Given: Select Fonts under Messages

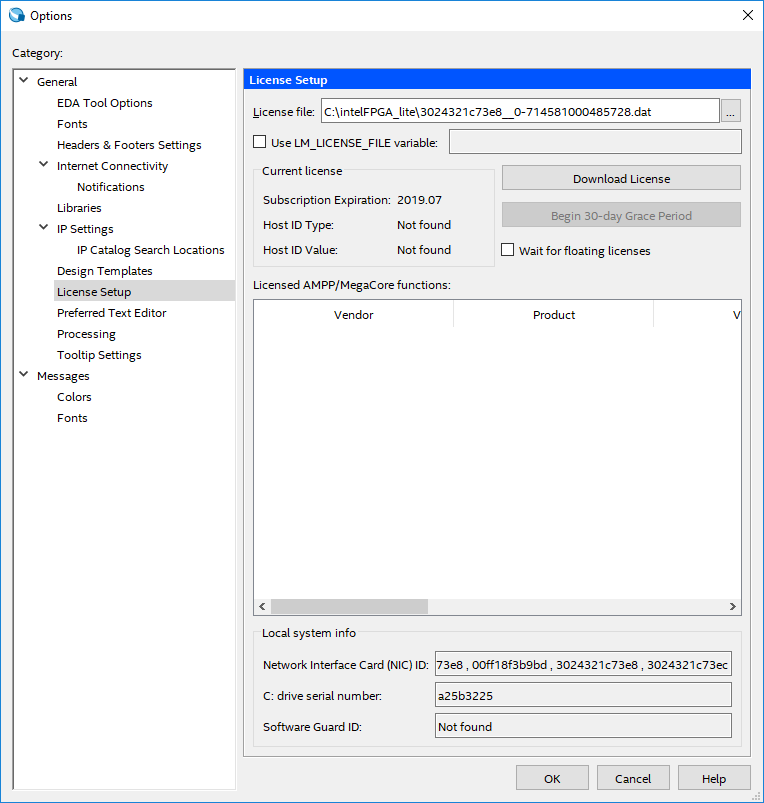Looking at the screenshot, I should pos(72,418).
